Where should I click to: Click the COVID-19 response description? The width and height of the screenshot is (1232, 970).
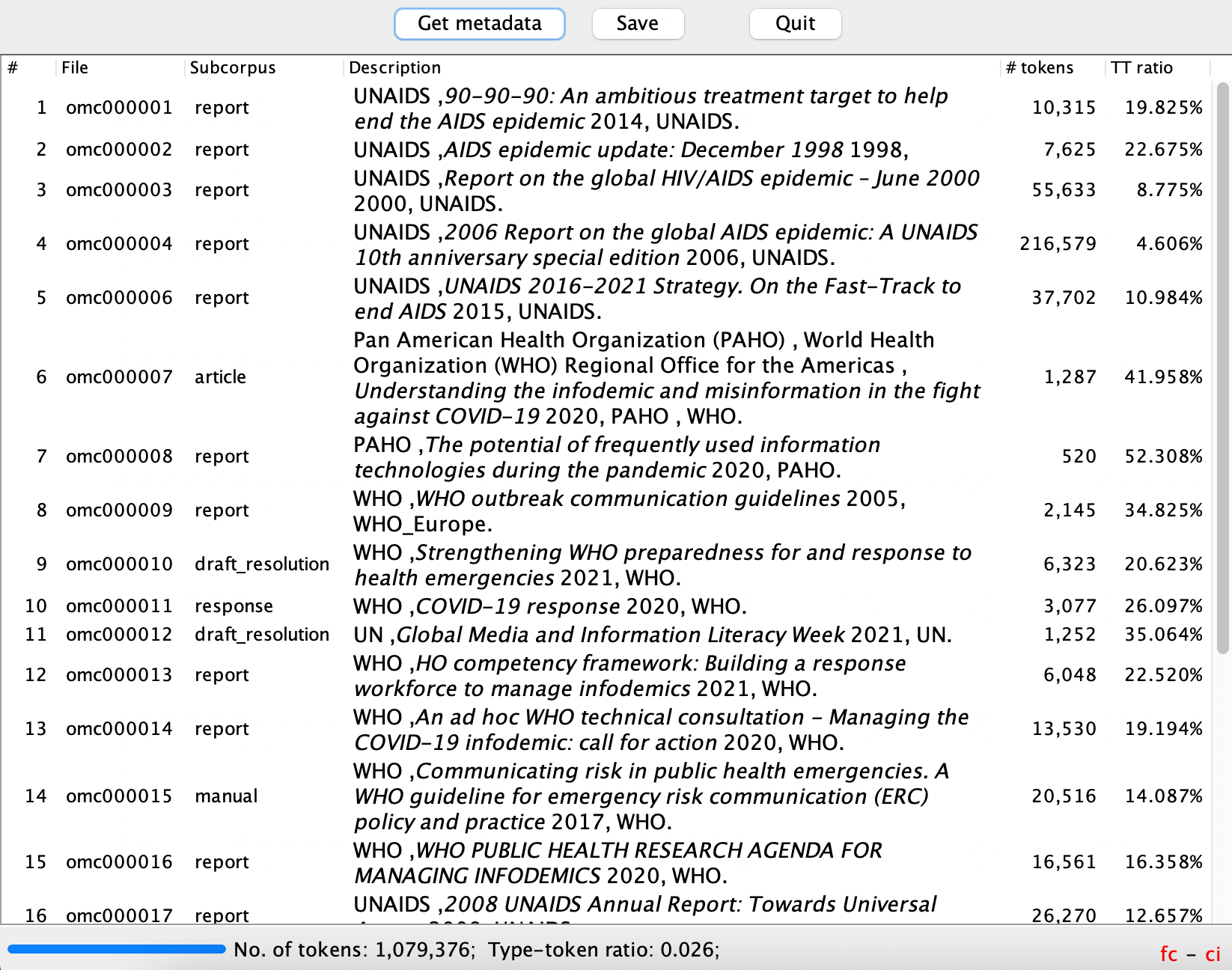coord(550,606)
